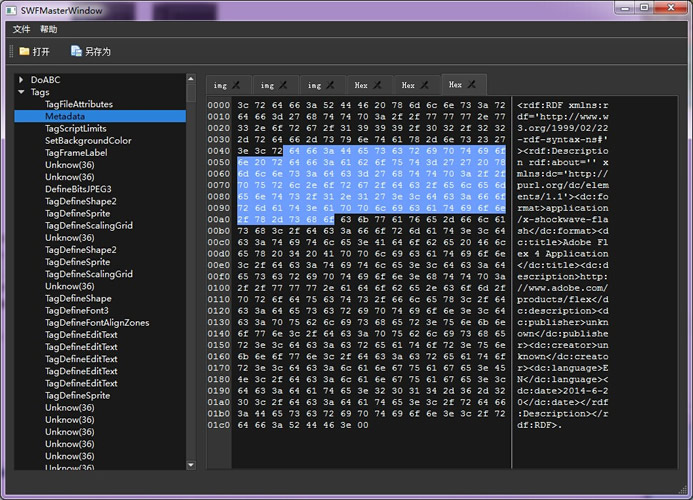Image resolution: width=693 pixels, height=500 pixels.
Task: Select the TagDefineFont3 tree item
Action: click(78, 311)
